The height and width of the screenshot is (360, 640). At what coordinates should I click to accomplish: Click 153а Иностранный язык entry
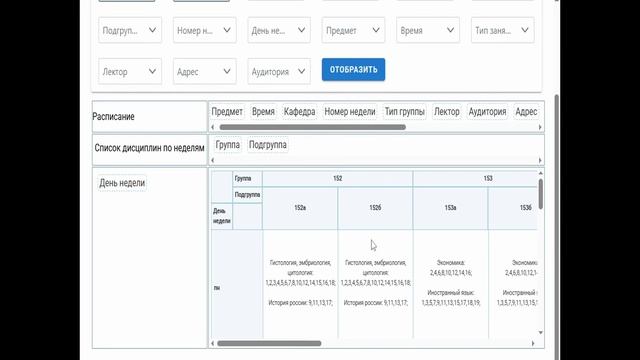point(451,298)
